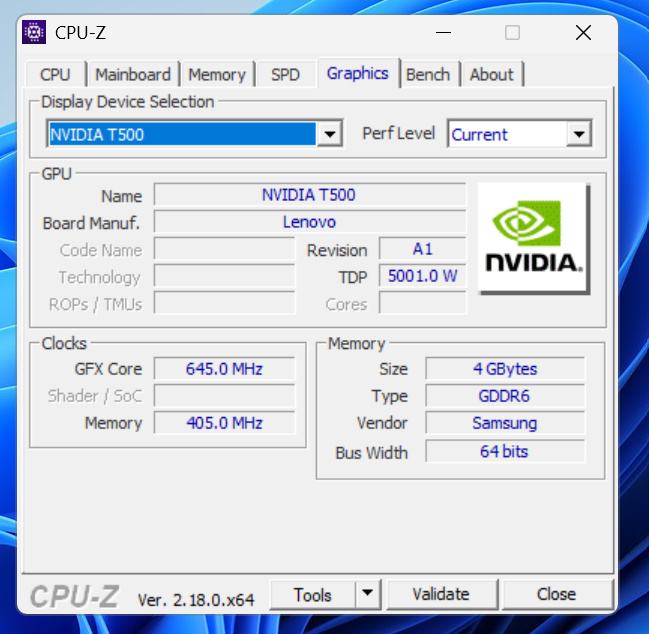The width and height of the screenshot is (649, 634).
Task: Expand the Perf Level dropdown arrow
Action: (x=579, y=134)
